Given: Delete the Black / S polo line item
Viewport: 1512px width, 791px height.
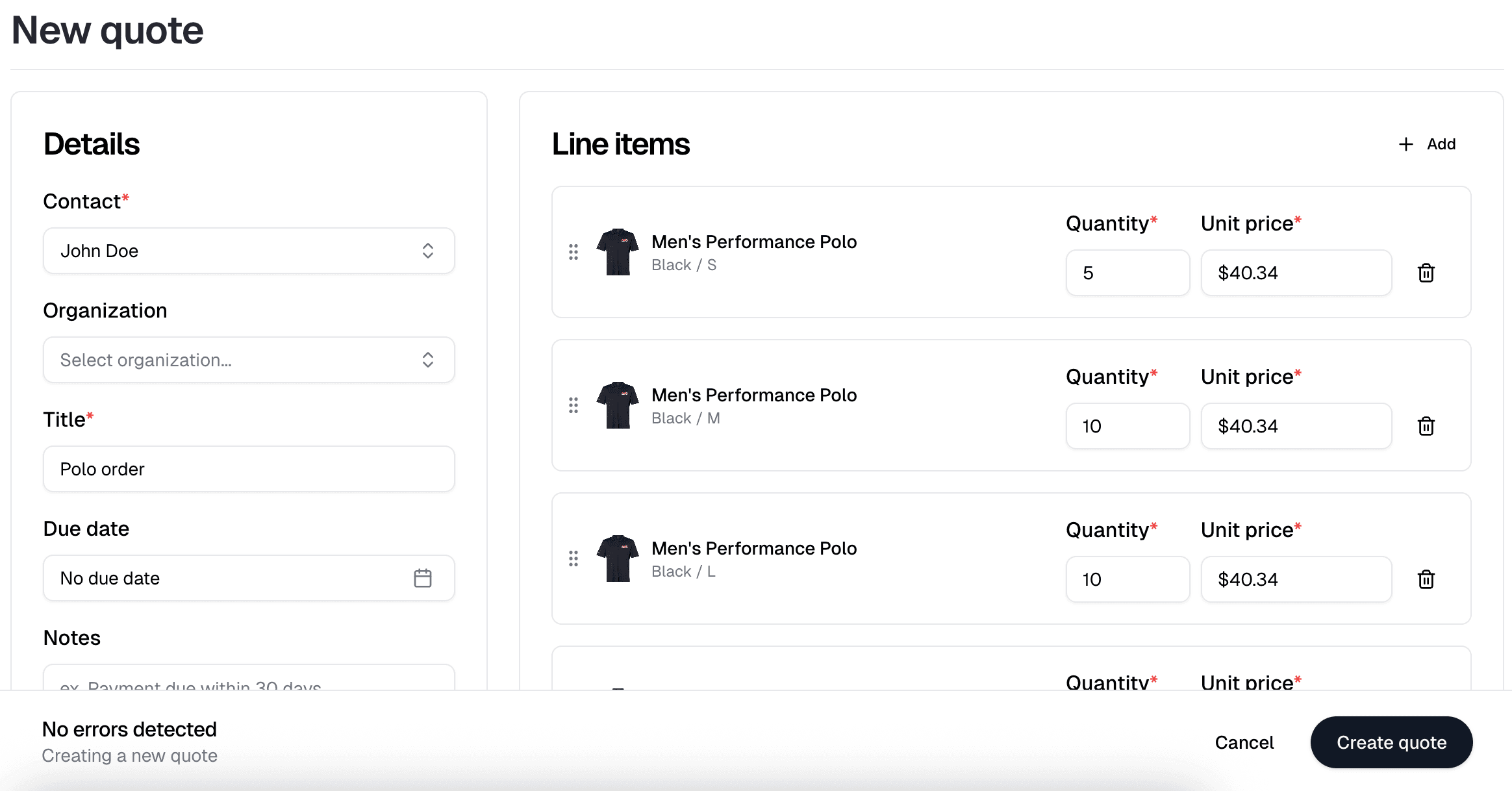Looking at the screenshot, I should 1426,273.
